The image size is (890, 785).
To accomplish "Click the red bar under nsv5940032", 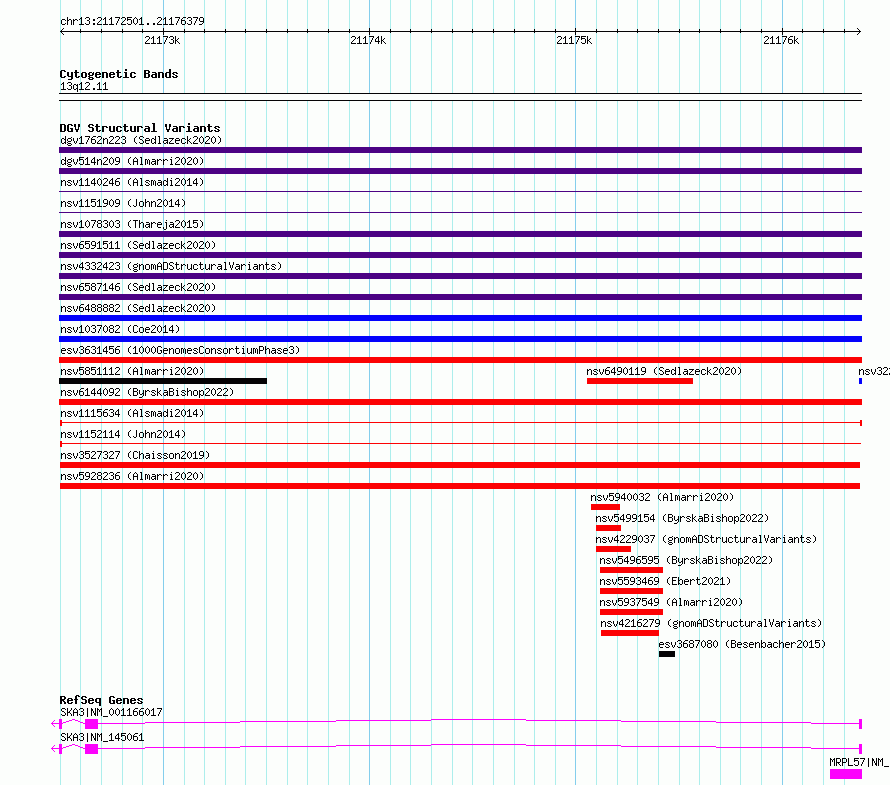I will [605, 507].
